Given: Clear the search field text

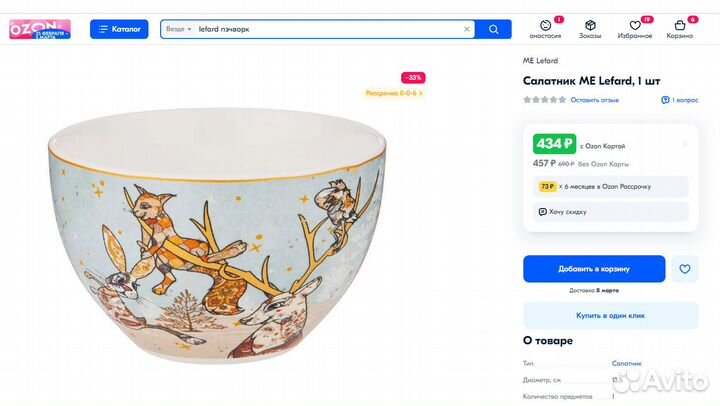Looking at the screenshot, I should click(467, 29).
